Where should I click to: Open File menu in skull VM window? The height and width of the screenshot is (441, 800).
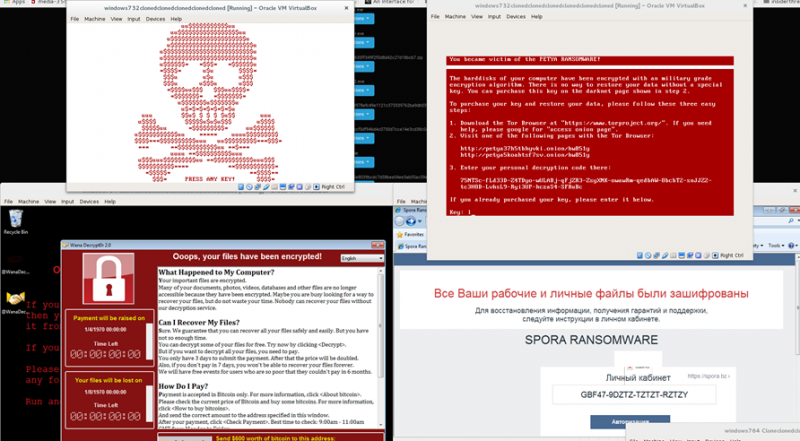74,19
